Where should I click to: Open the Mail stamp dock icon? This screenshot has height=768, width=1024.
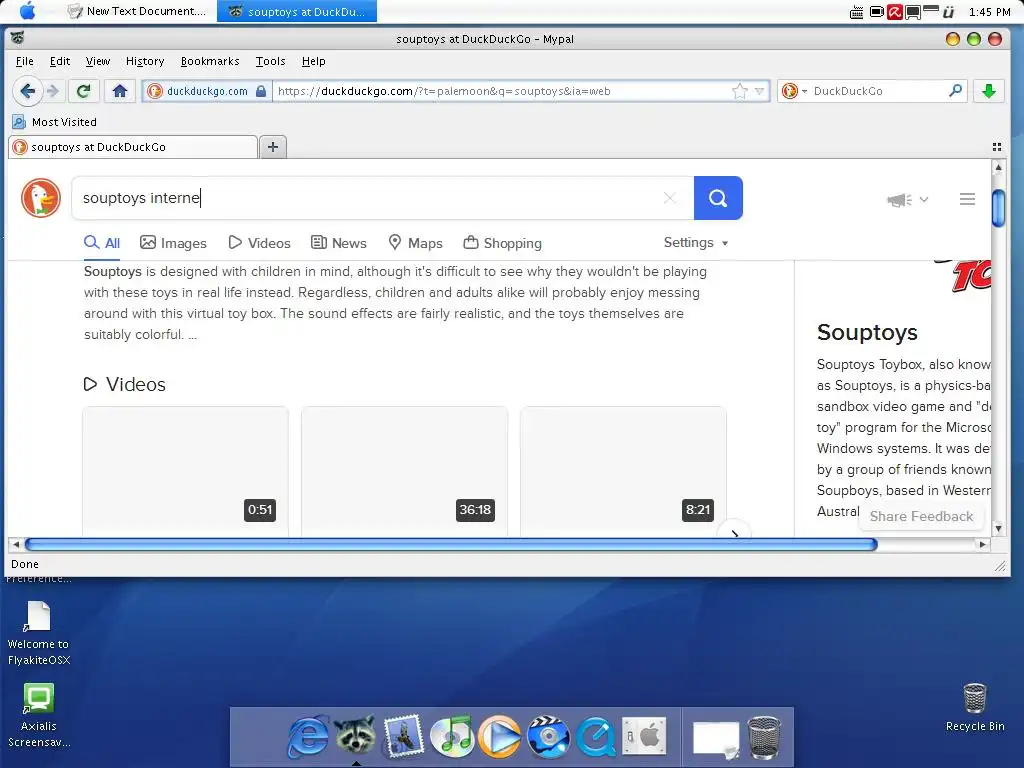(x=404, y=736)
